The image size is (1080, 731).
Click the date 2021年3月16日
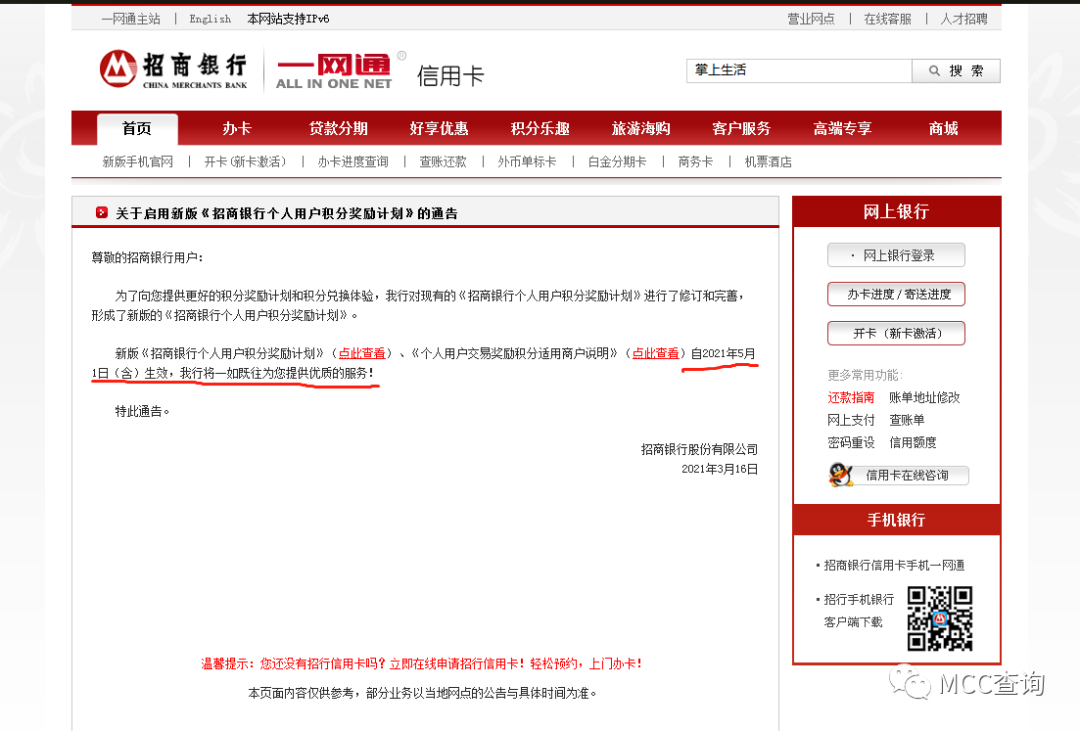(x=719, y=469)
